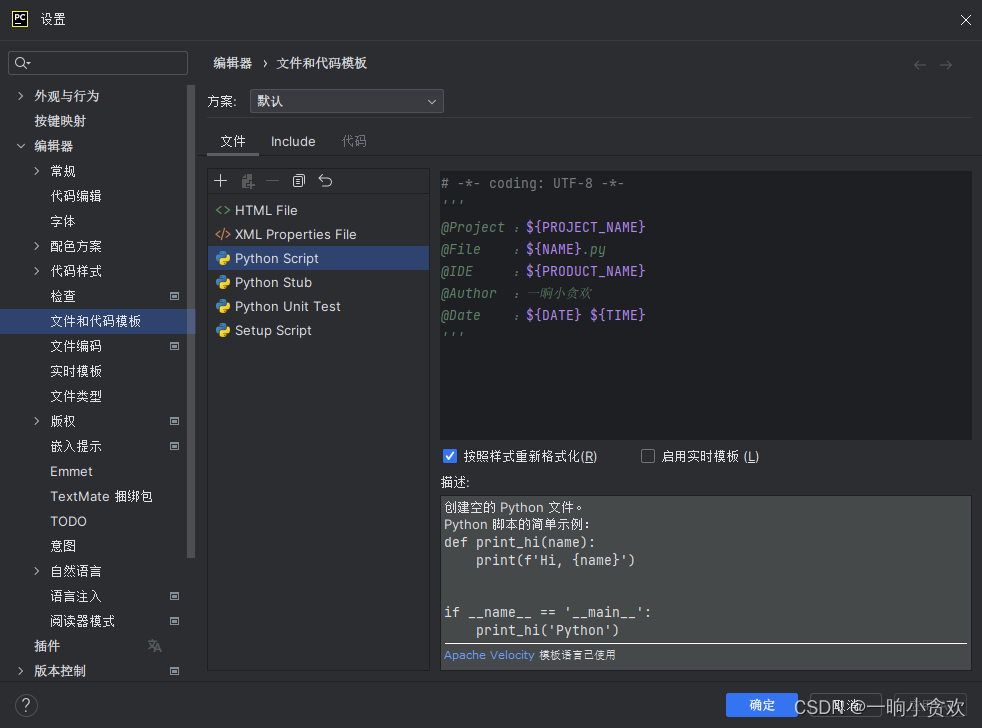Reset template changes with the revert icon
Viewport: 982px width, 728px height.
(x=324, y=180)
